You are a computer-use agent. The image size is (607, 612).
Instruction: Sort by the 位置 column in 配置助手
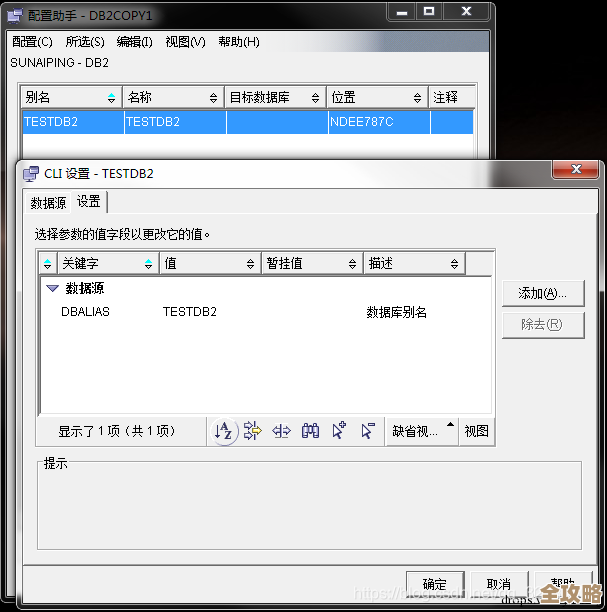coord(377,97)
